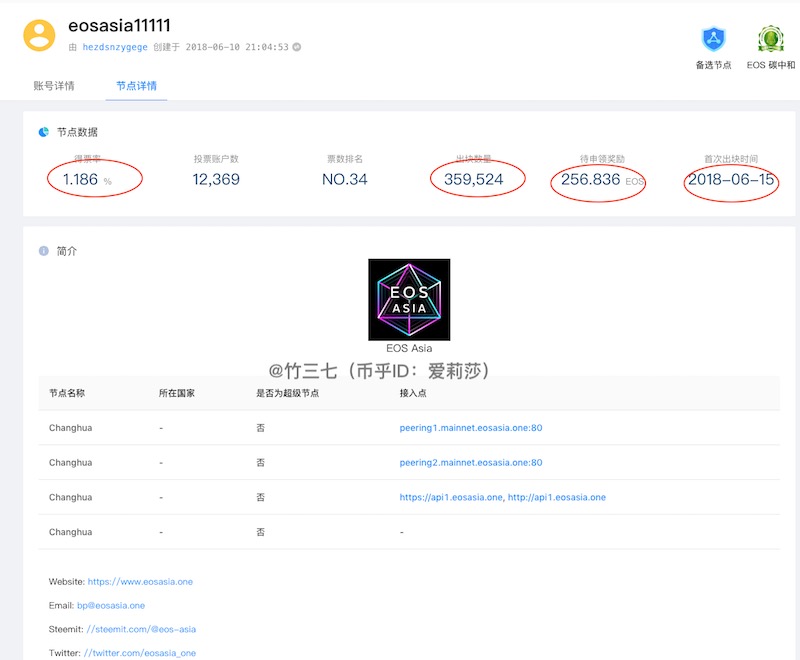Click the 节点名称 column header

pos(67,393)
